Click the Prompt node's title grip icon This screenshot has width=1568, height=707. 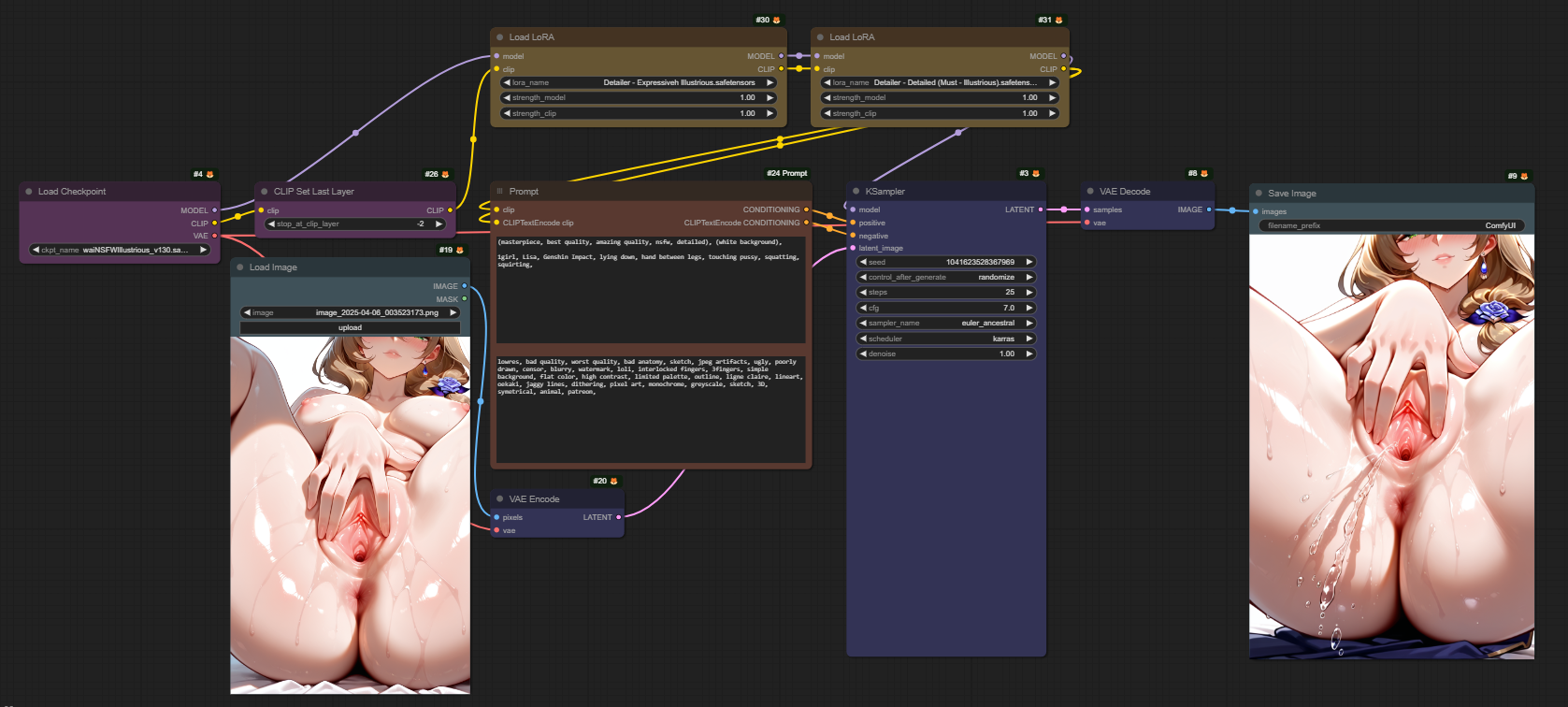pyautogui.click(x=500, y=191)
